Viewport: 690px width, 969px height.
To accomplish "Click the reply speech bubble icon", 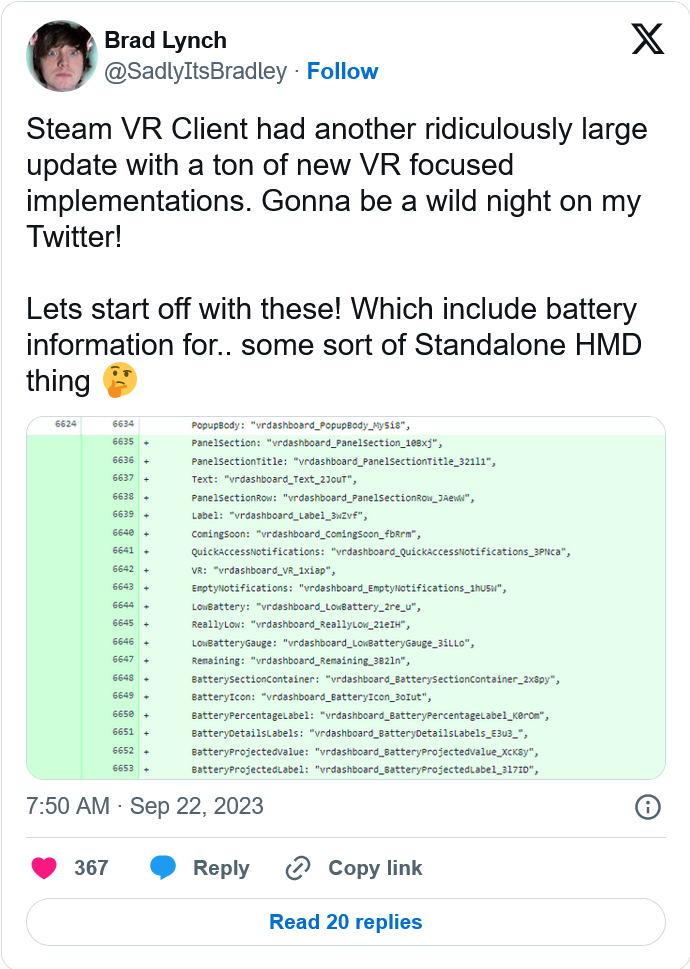I will pyautogui.click(x=163, y=868).
